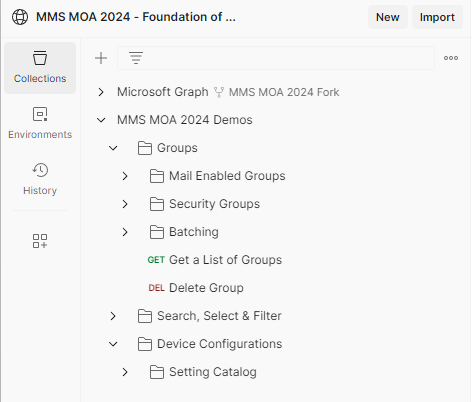Click the fork icon beside Microsoft Graph
This screenshot has height=402, width=472.
[x=219, y=92]
